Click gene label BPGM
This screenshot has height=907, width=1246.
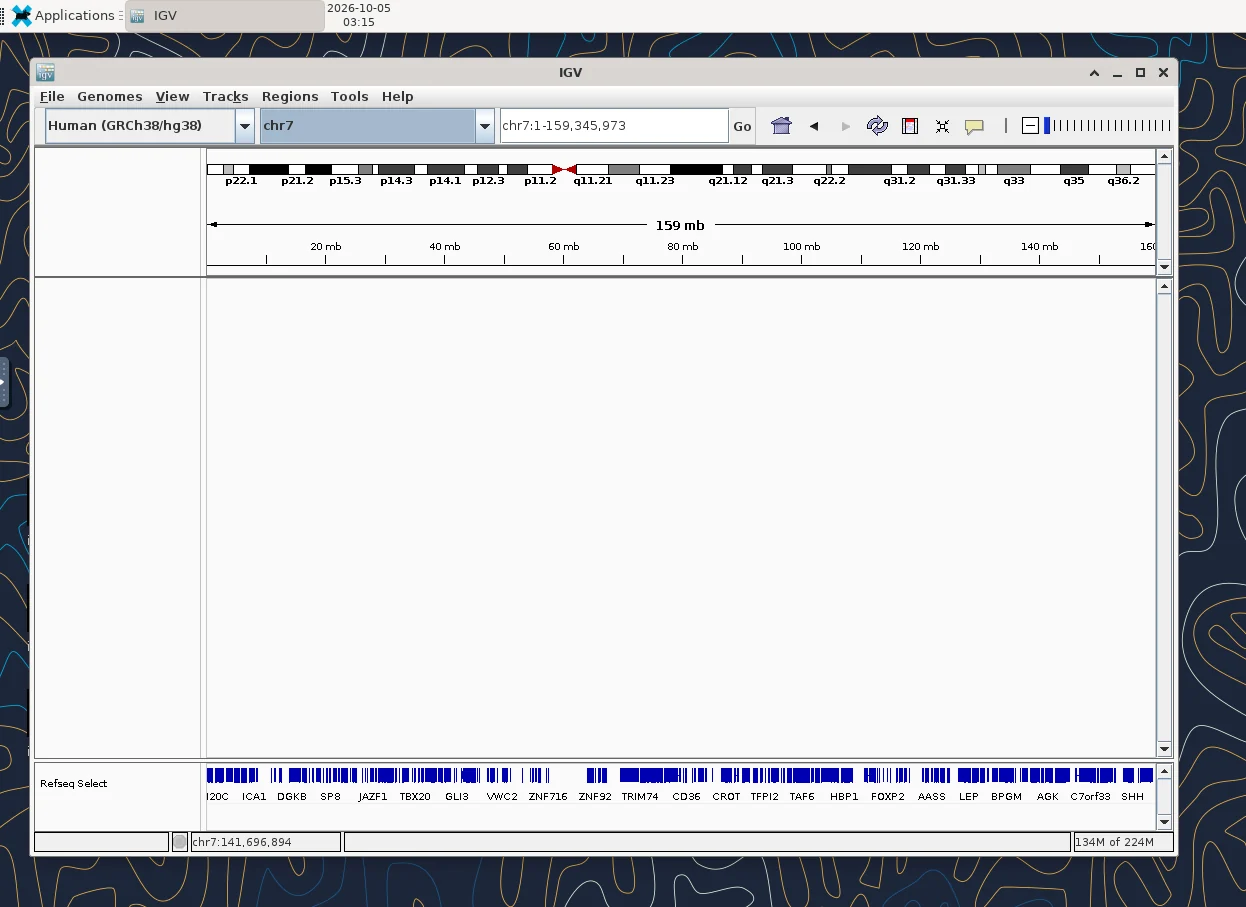[1006, 797]
